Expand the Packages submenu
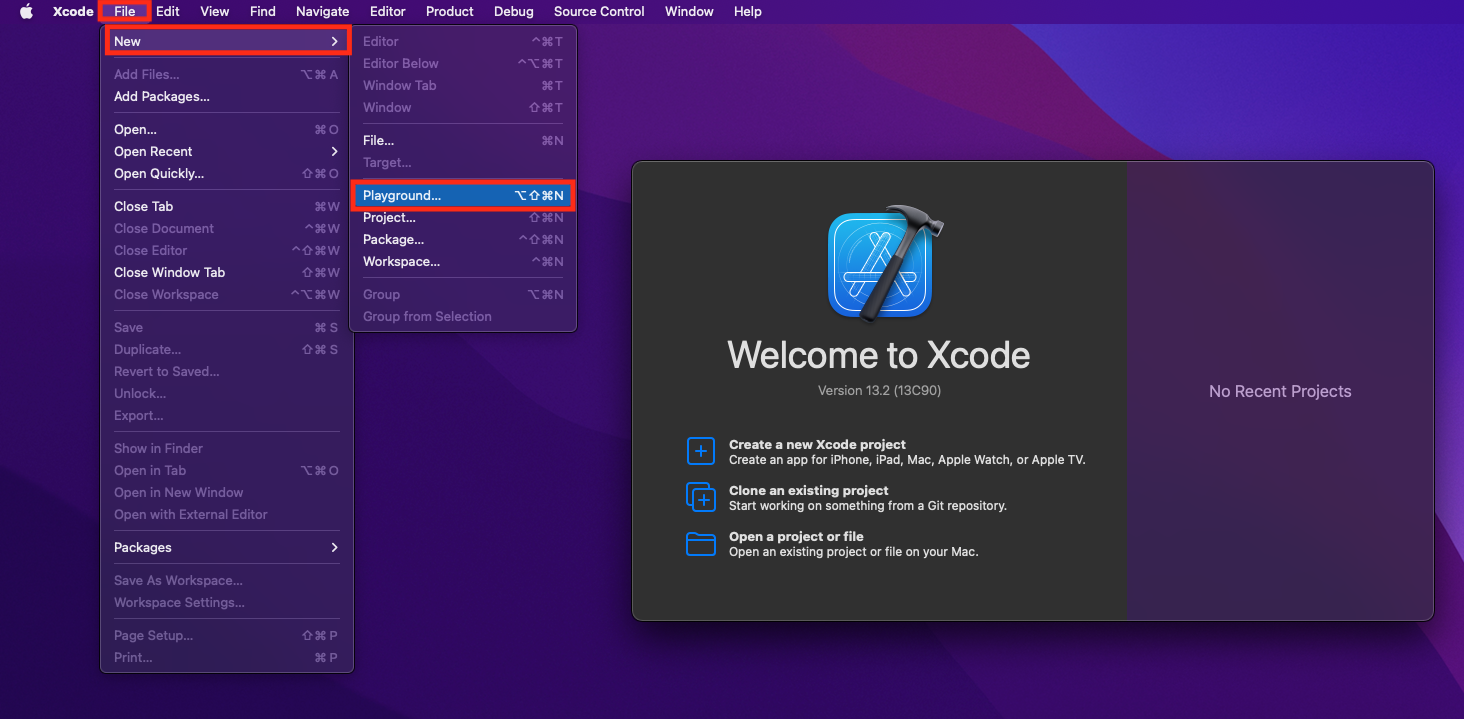 pos(334,547)
